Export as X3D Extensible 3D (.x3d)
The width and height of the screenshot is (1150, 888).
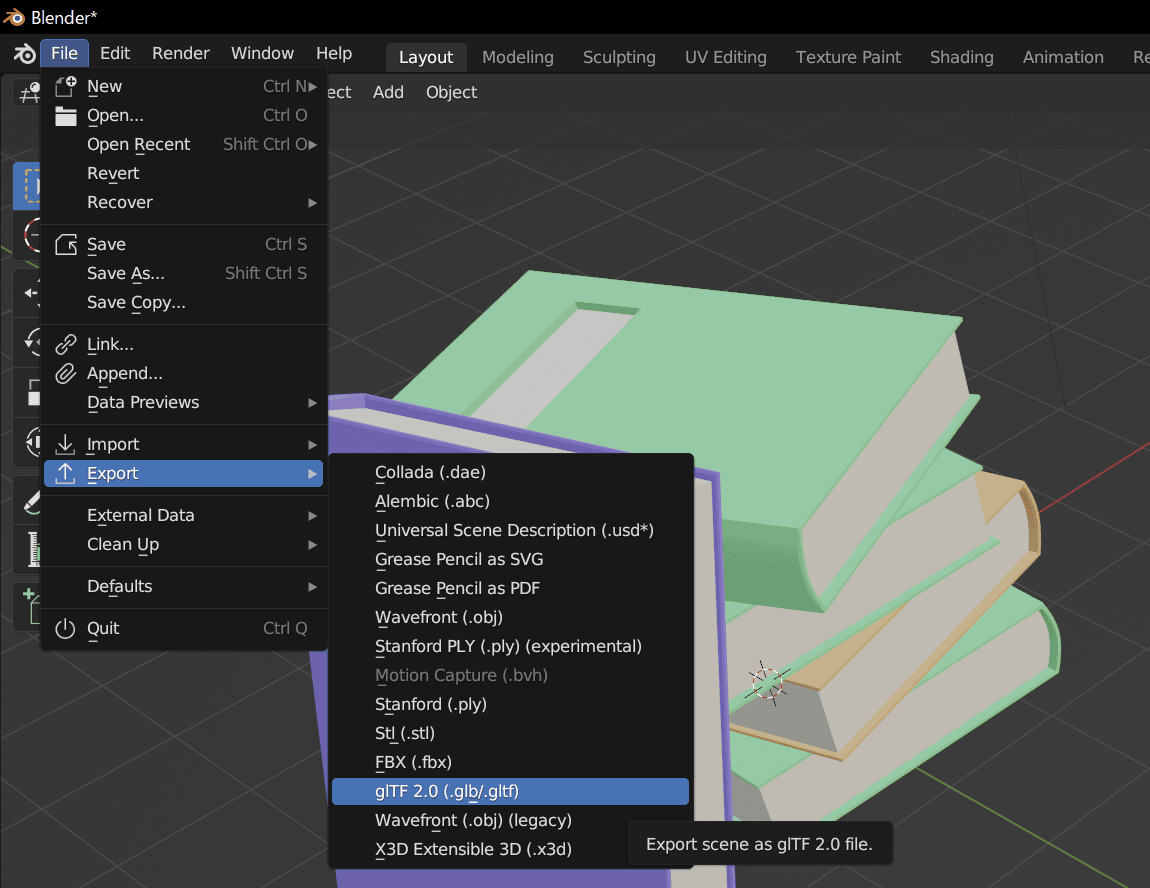click(510, 849)
